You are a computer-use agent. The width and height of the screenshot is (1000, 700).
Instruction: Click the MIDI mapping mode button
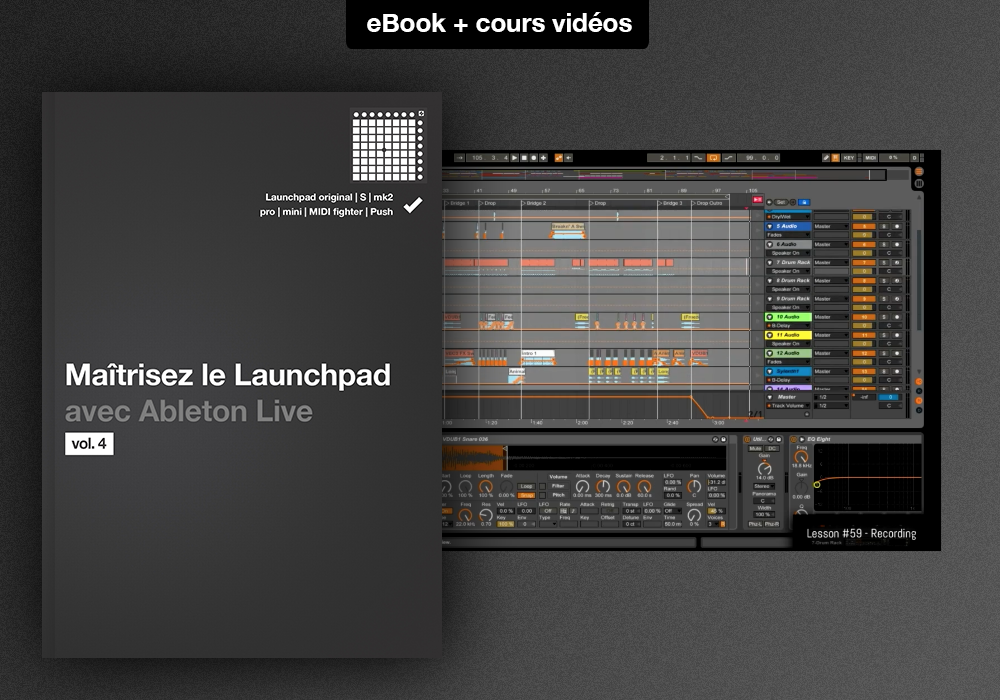[870, 158]
